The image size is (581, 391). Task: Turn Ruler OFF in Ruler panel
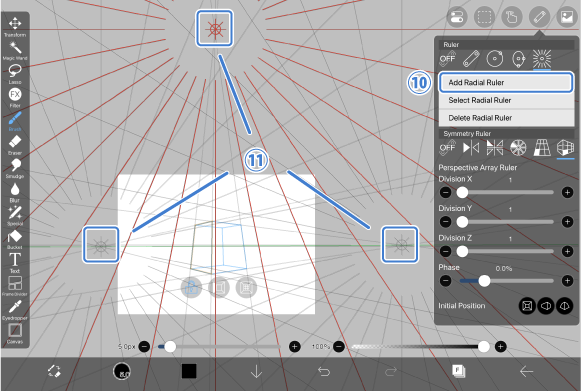pyautogui.click(x=447, y=59)
